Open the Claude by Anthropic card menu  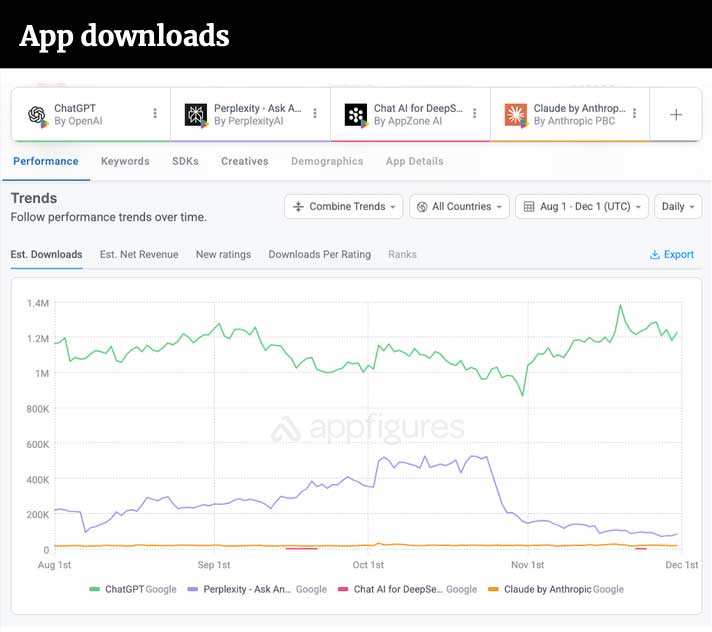pyautogui.click(x=634, y=113)
